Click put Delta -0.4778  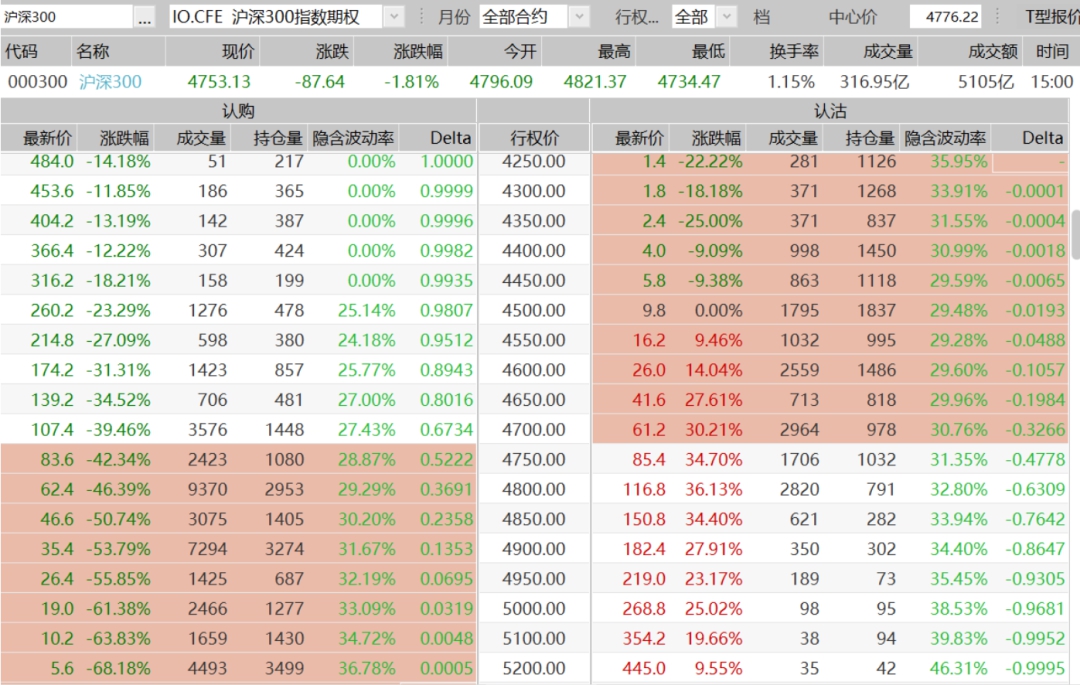click(1035, 460)
